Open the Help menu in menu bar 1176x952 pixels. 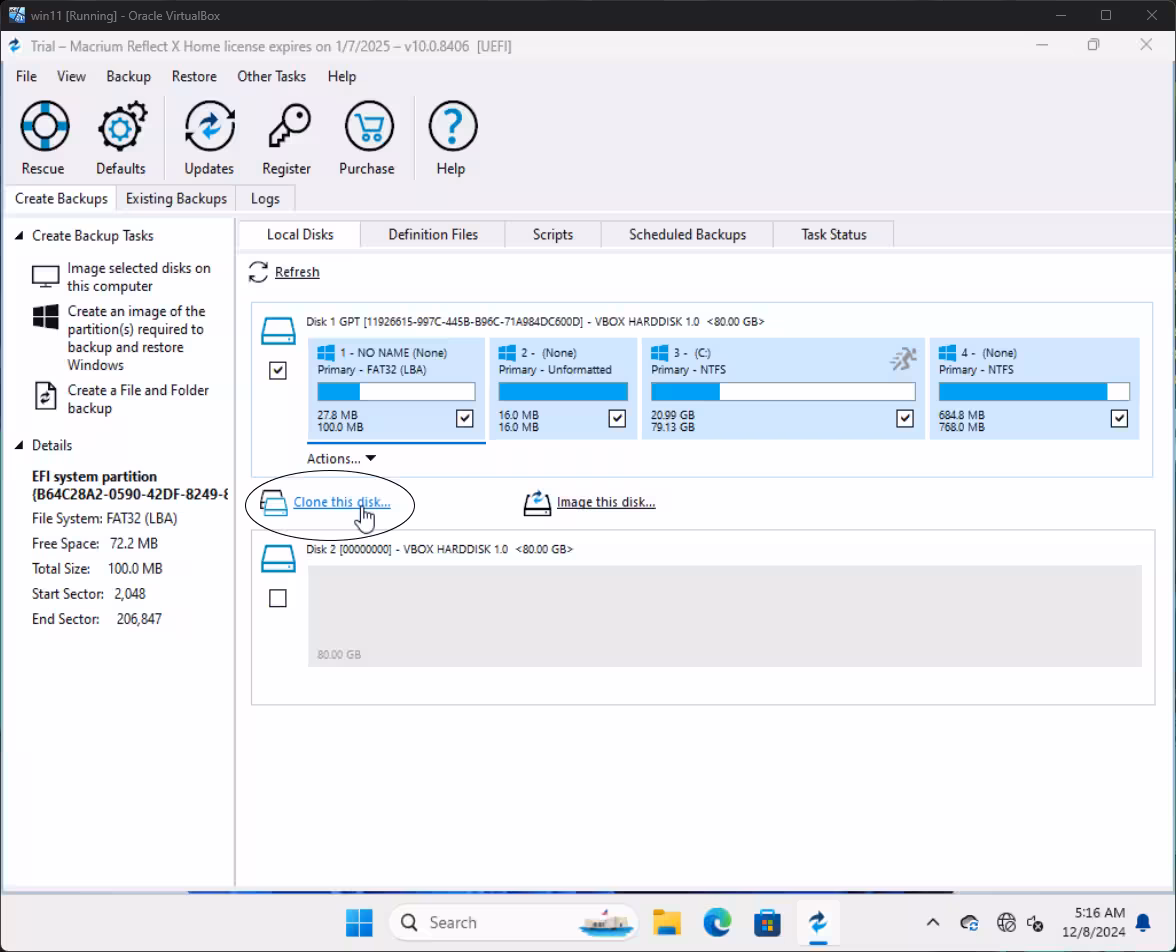point(341,77)
